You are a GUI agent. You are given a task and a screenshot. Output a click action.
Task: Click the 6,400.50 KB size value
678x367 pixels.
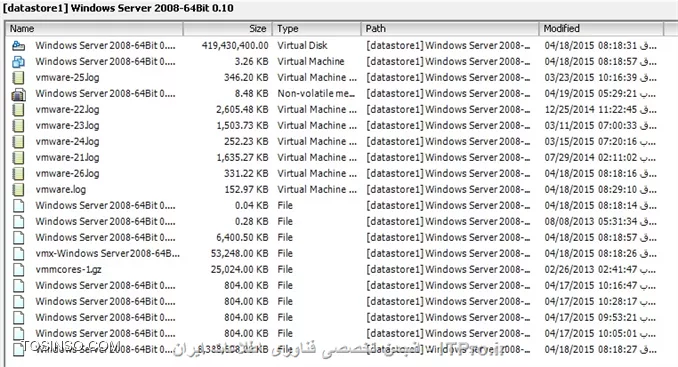pos(242,237)
